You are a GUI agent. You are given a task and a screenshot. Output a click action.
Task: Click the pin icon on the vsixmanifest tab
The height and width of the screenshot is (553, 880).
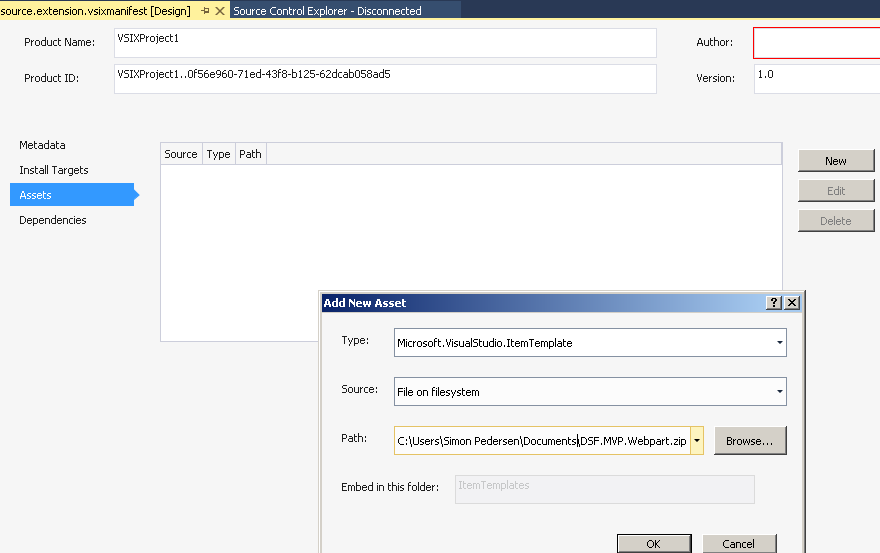pyautogui.click(x=206, y=10)
